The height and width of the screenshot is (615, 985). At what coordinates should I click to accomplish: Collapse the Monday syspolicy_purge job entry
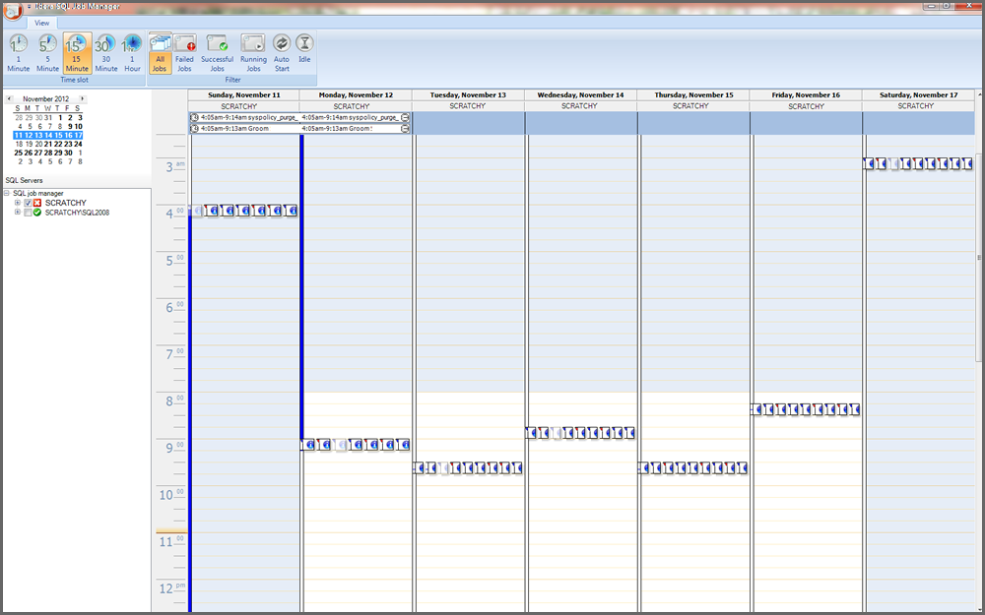coord(404,117)
